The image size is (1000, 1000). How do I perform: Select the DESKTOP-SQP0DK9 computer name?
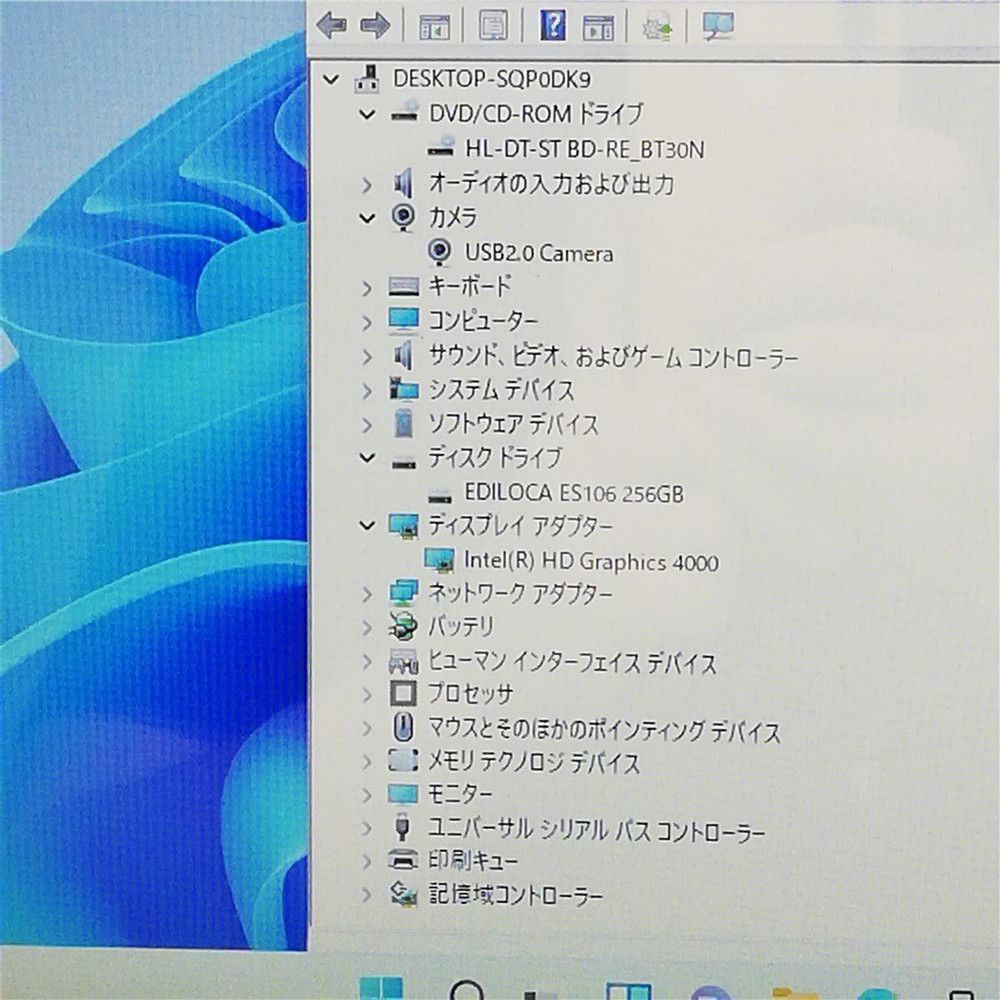click(492, 79)
